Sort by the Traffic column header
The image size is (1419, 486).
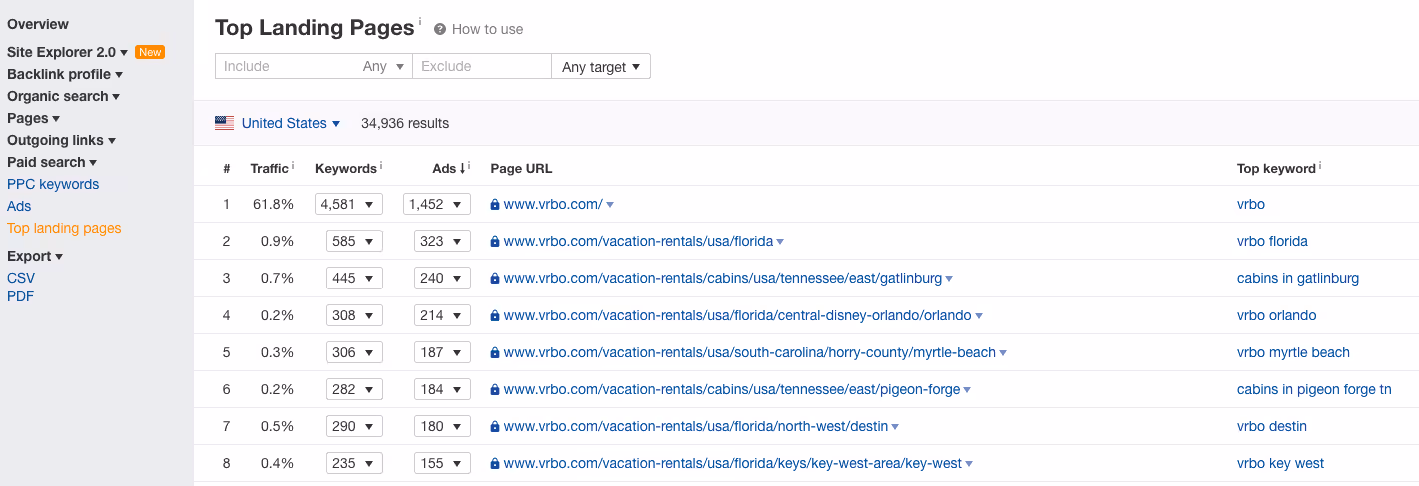coord(269,168)
